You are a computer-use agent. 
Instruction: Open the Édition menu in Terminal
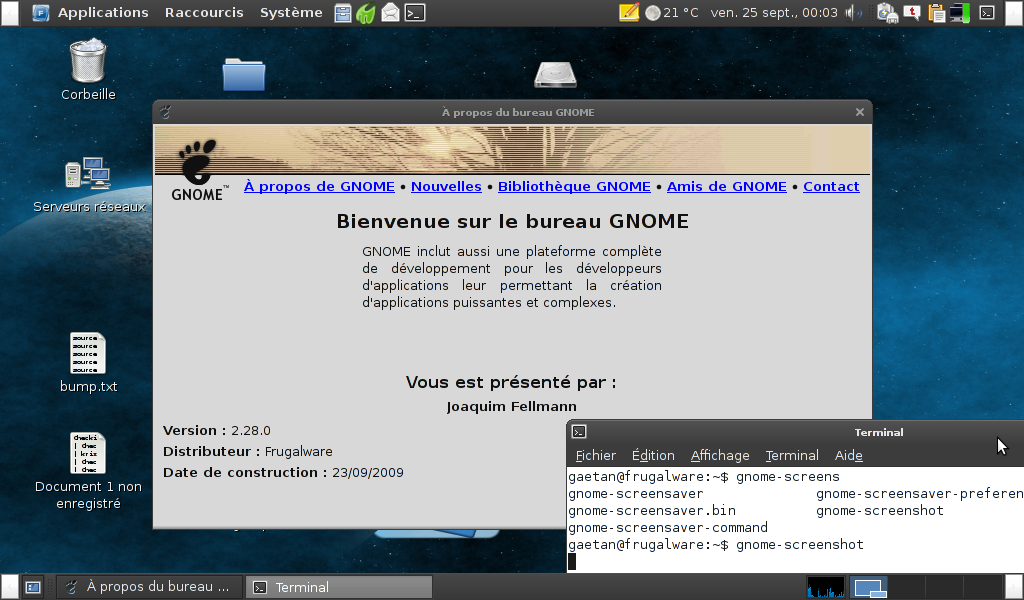[653, 456]
